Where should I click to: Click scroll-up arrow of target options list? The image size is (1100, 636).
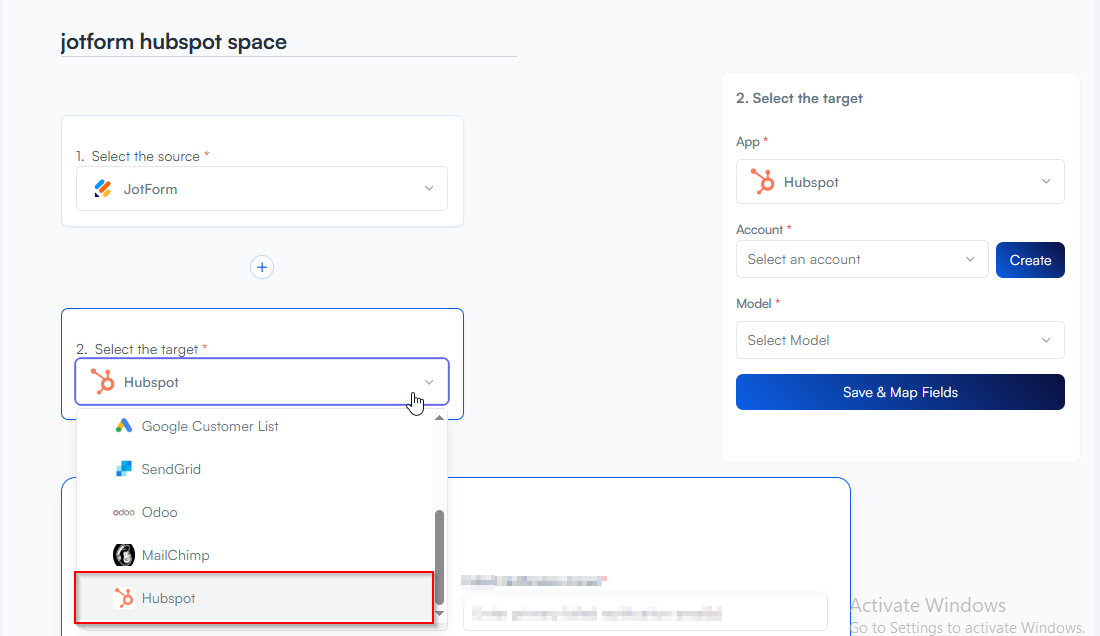tap(439, 416)
